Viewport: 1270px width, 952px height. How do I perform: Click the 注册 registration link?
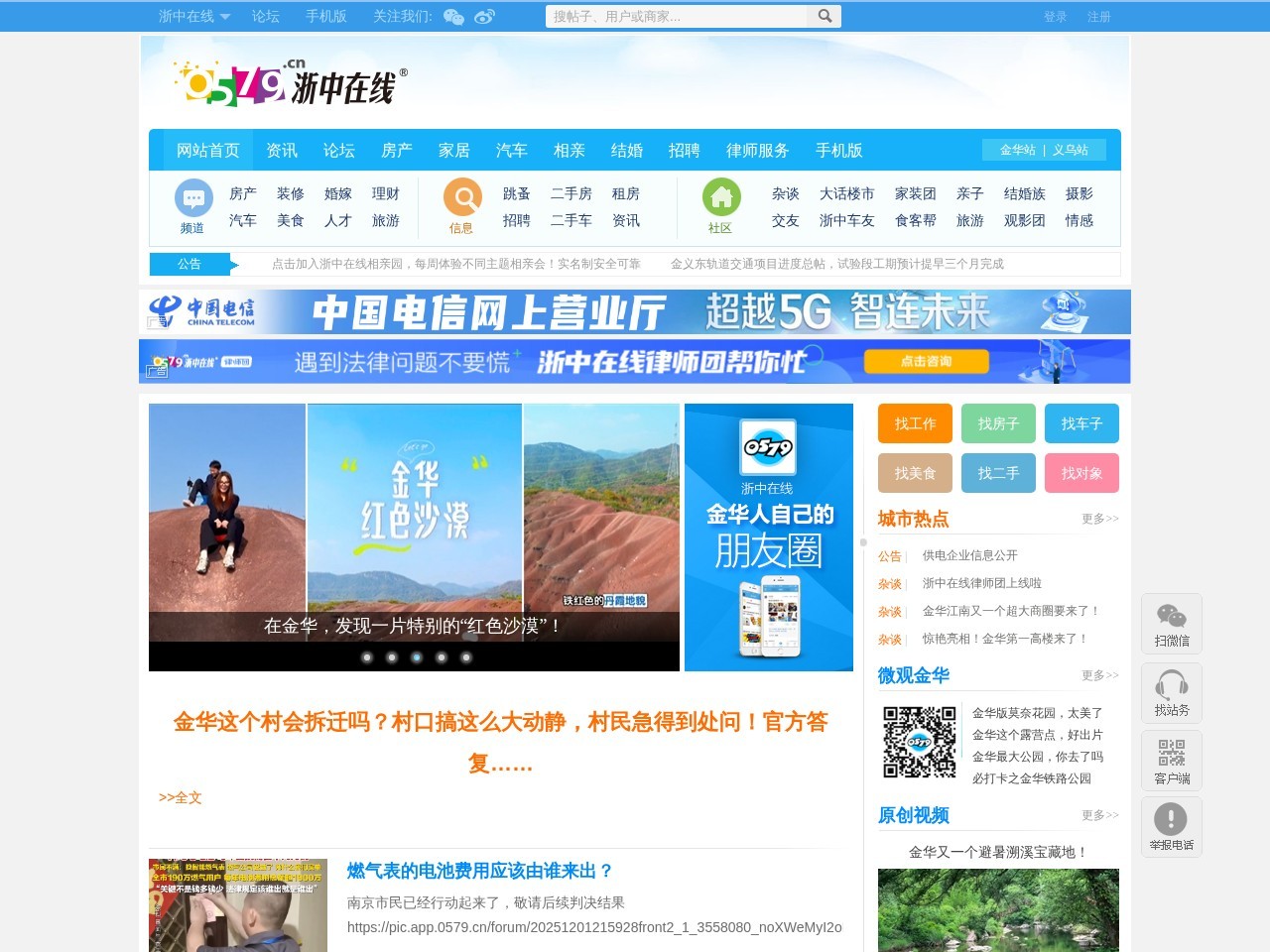[1100, 16]
